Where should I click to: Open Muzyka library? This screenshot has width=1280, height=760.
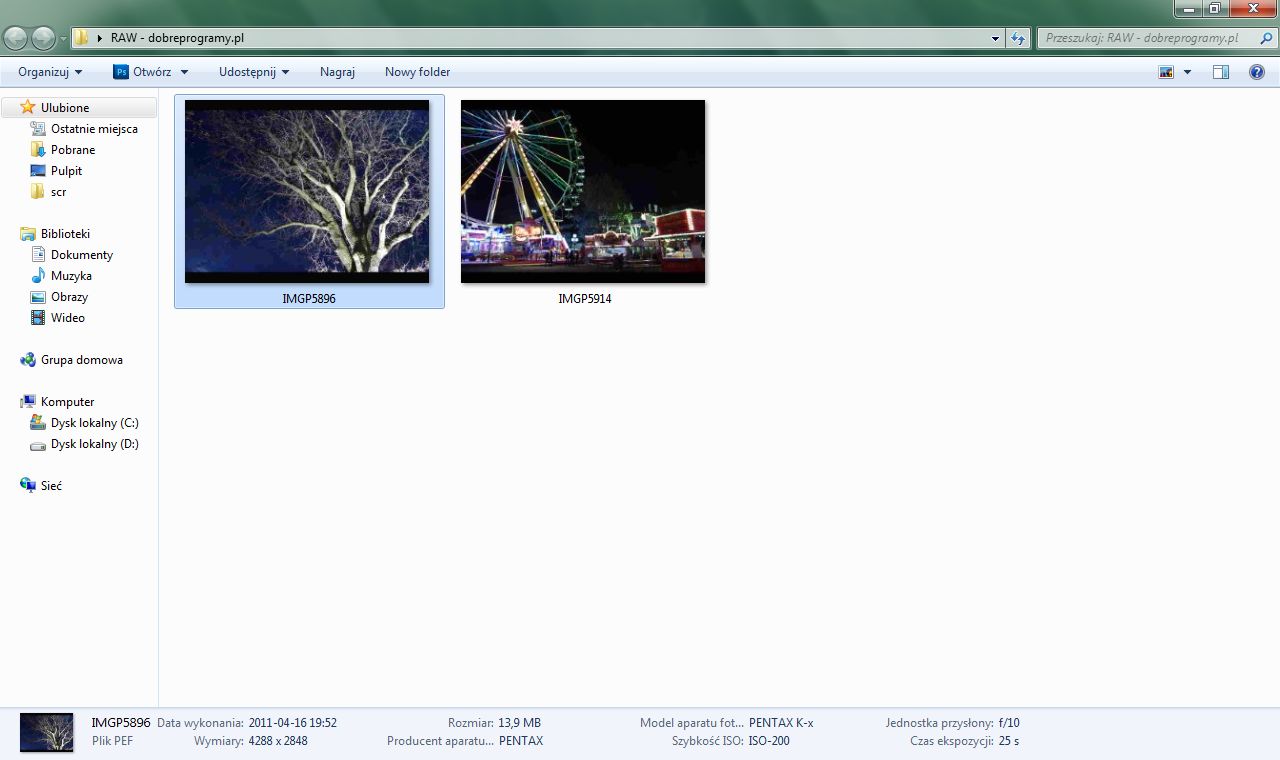(71, 275)
